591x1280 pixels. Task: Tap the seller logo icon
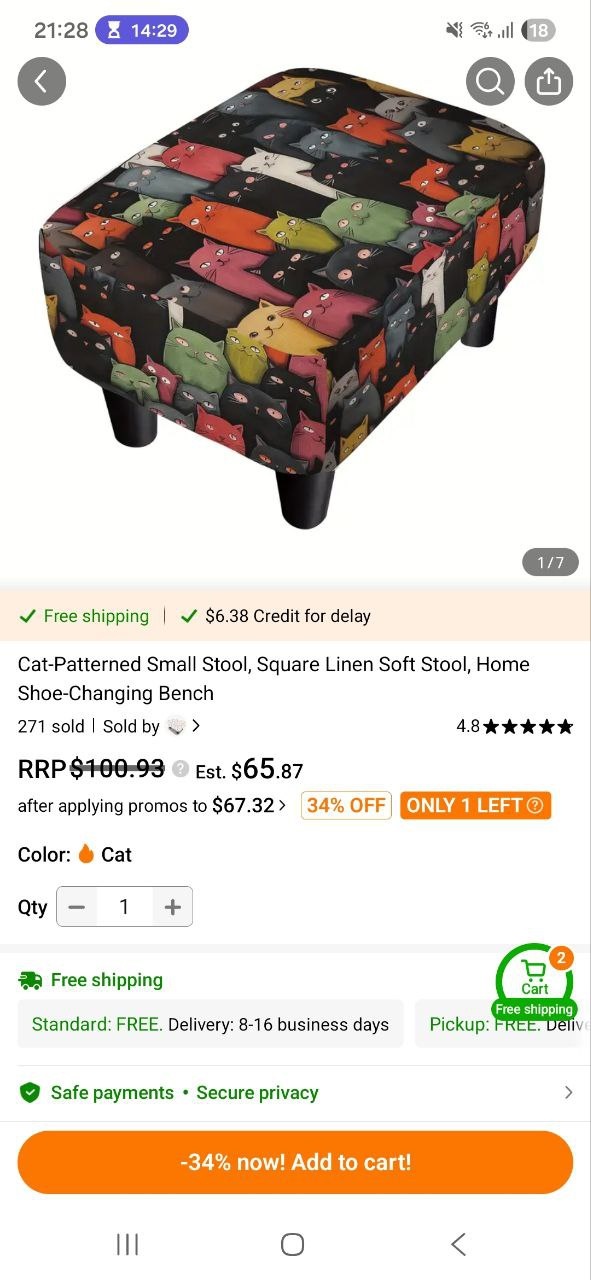pyautogui.click(x=176, y=726)
